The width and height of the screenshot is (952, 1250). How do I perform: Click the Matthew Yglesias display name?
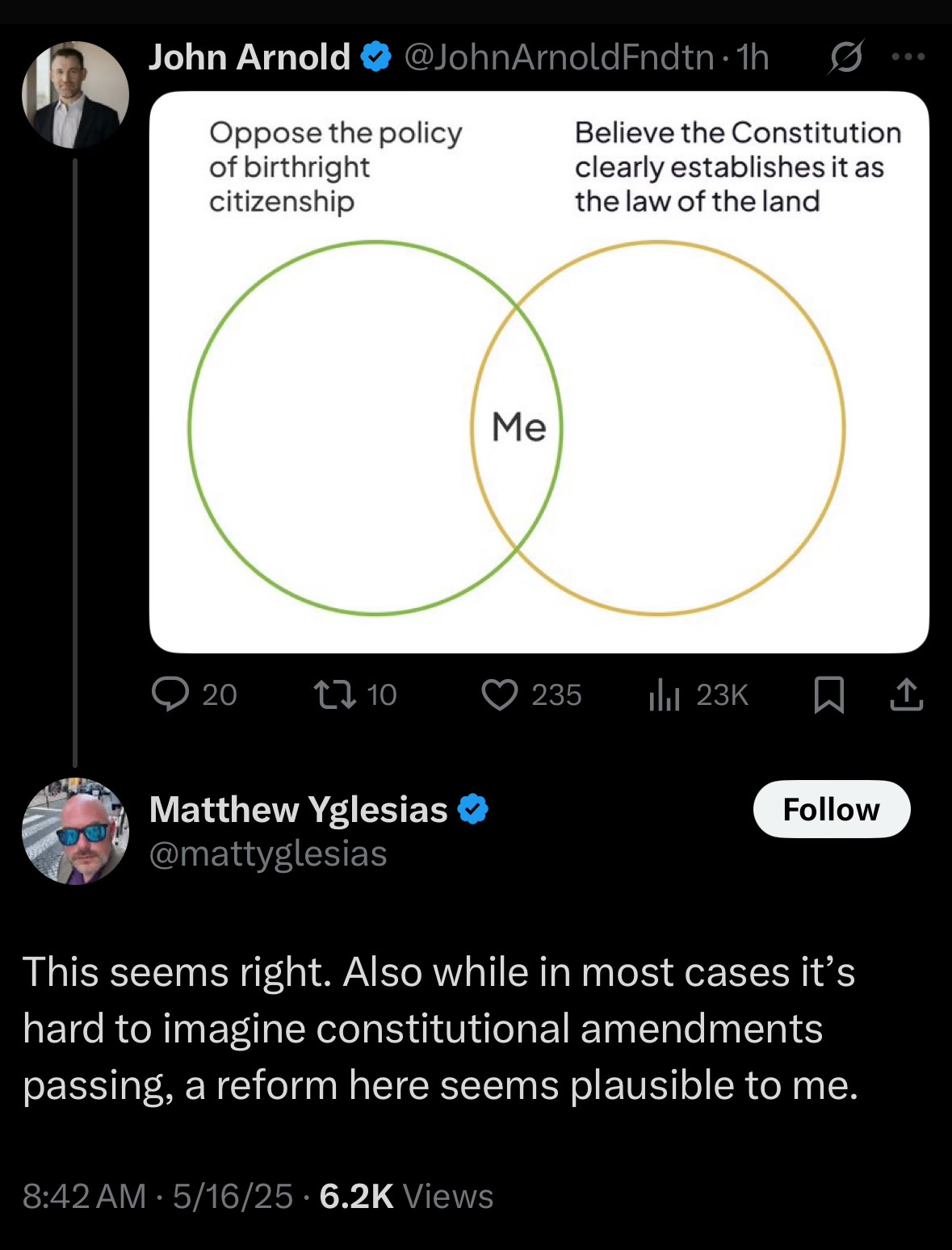coord(298,809)
